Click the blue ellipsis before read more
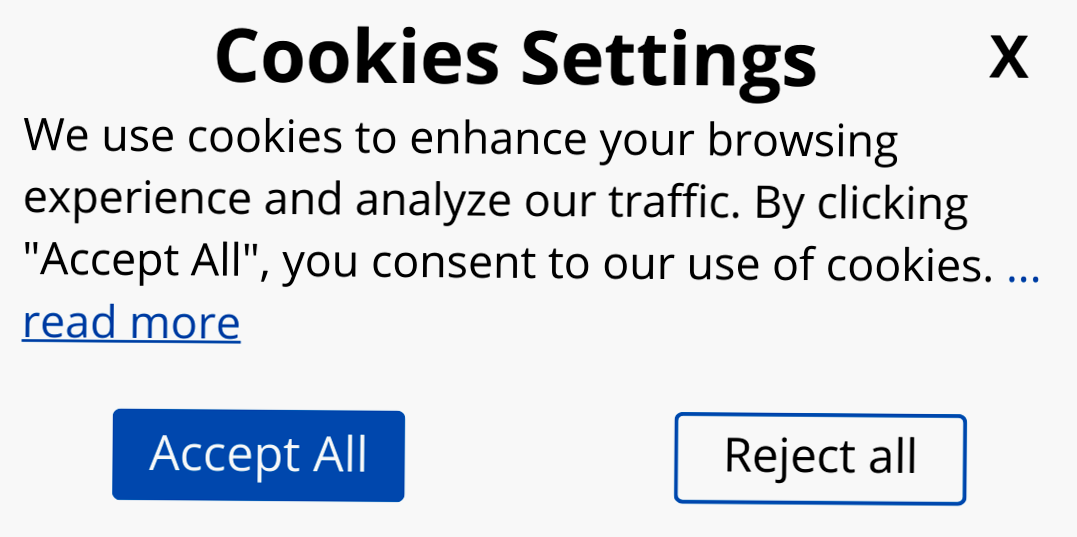Screen dimensions: 1077x537 pos(1023,266)
